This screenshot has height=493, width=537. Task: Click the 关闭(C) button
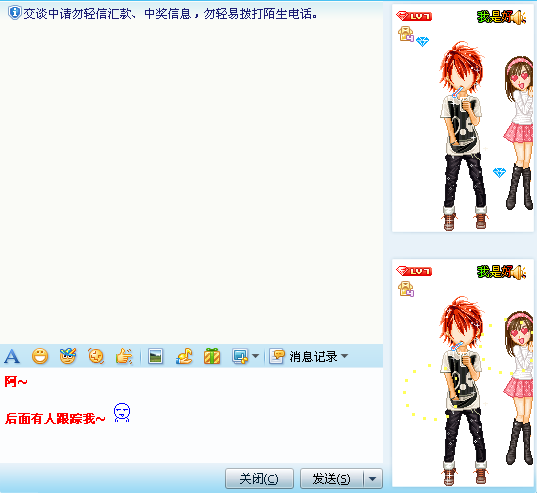coord(259,478)
